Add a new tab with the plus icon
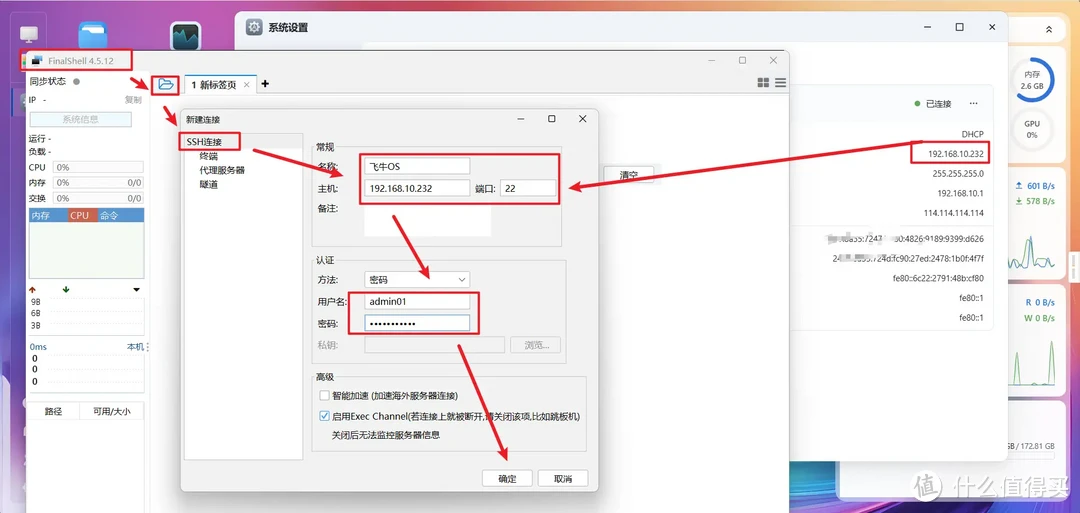The width and height of the screenshot is (1080, 513). 265,84
